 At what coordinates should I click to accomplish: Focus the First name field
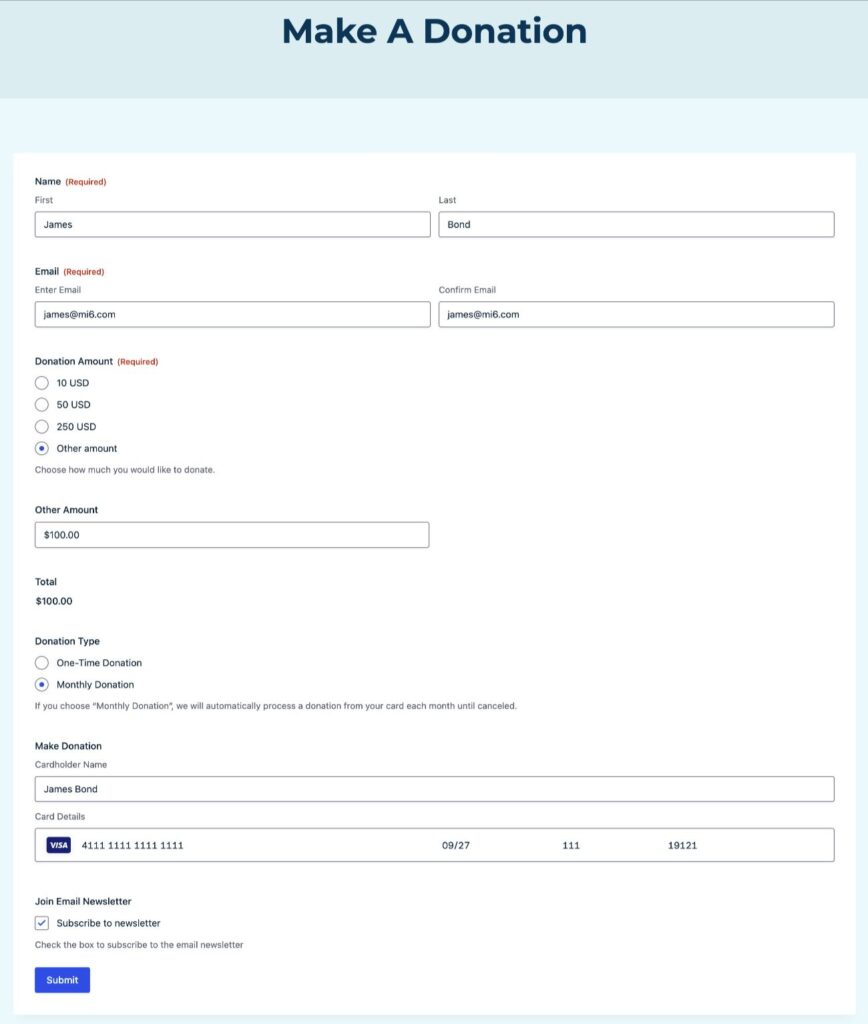[233, 225]
